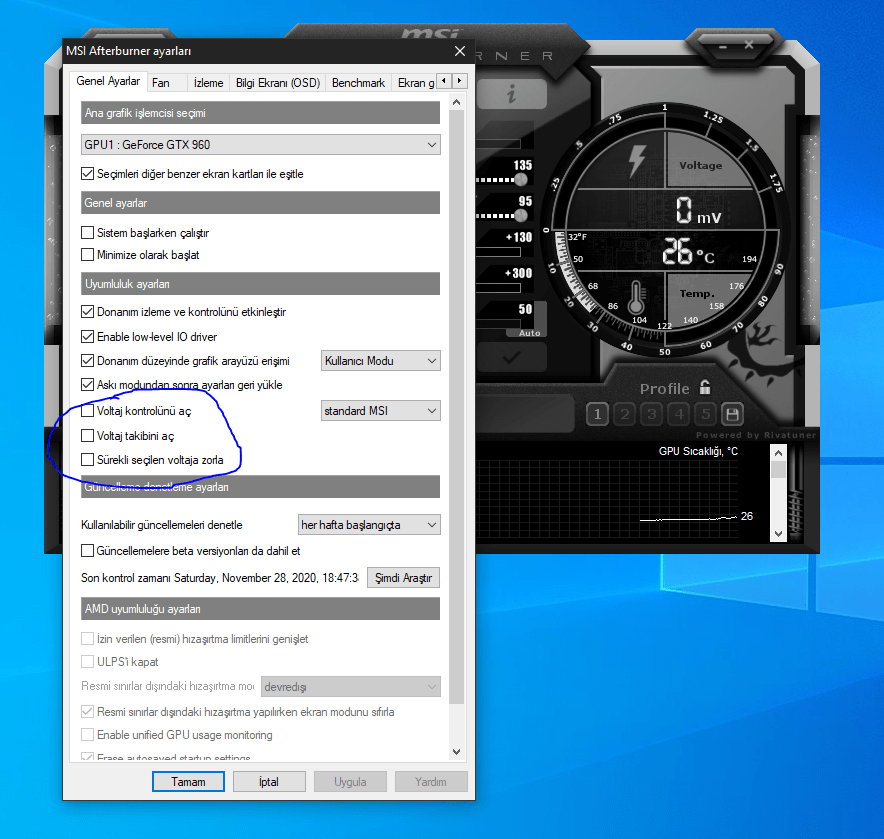The width and height of the screenshot is (884, 839).
Task: Close the MSI Afterburner ayarları dialog
Action: [x=460, y=51]
